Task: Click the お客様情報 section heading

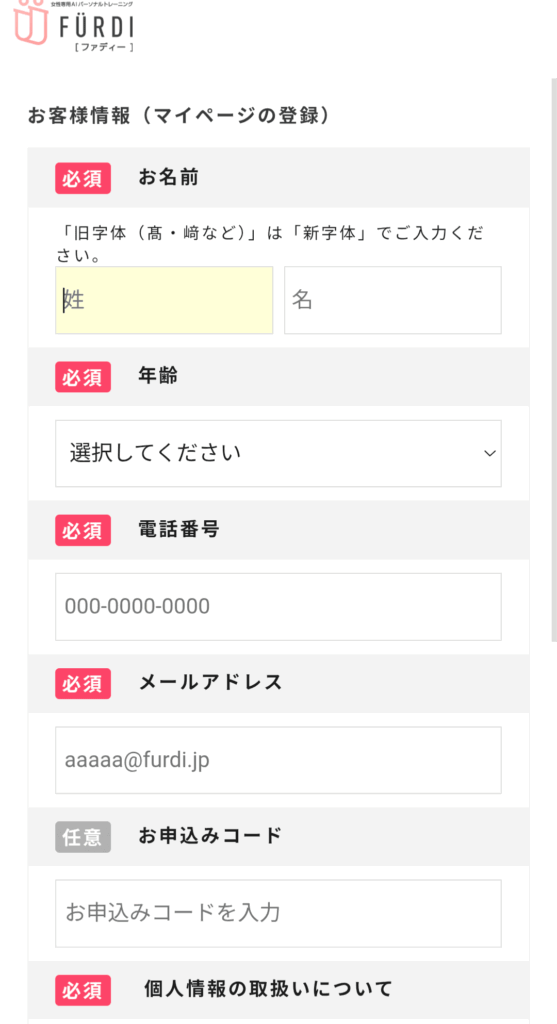Action: (x=178, y=116)
